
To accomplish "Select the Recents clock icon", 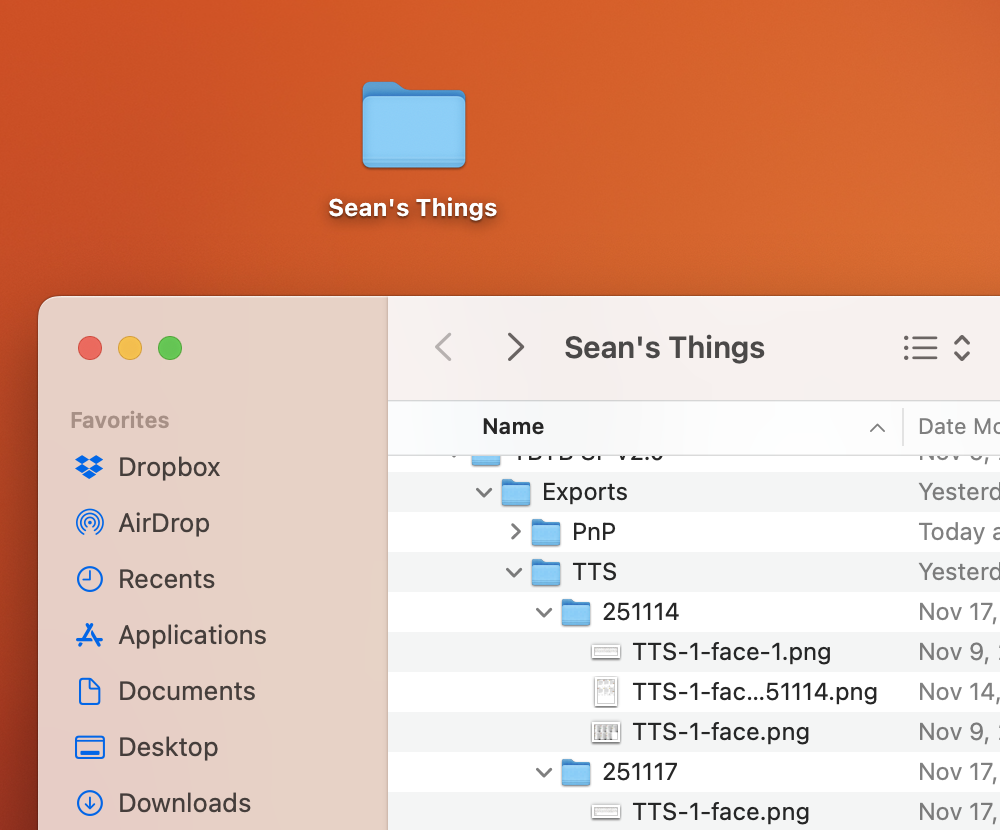I will coord(89,579).
